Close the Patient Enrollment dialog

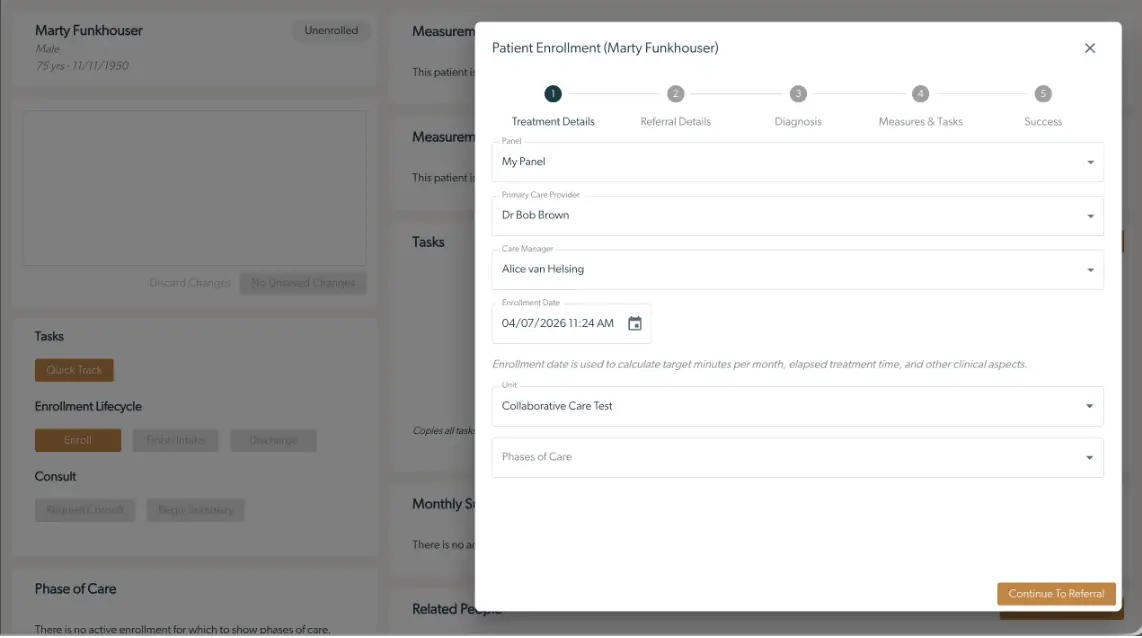click(x=1089, y=47)
